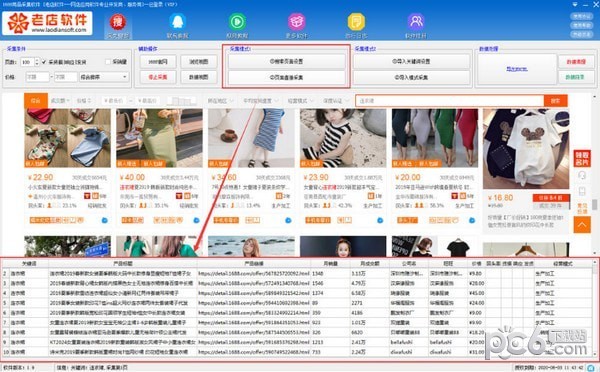The image size is (600, 372).
Task: Click the minimum price field in collection panel
Action: click(x=37, y=77)
